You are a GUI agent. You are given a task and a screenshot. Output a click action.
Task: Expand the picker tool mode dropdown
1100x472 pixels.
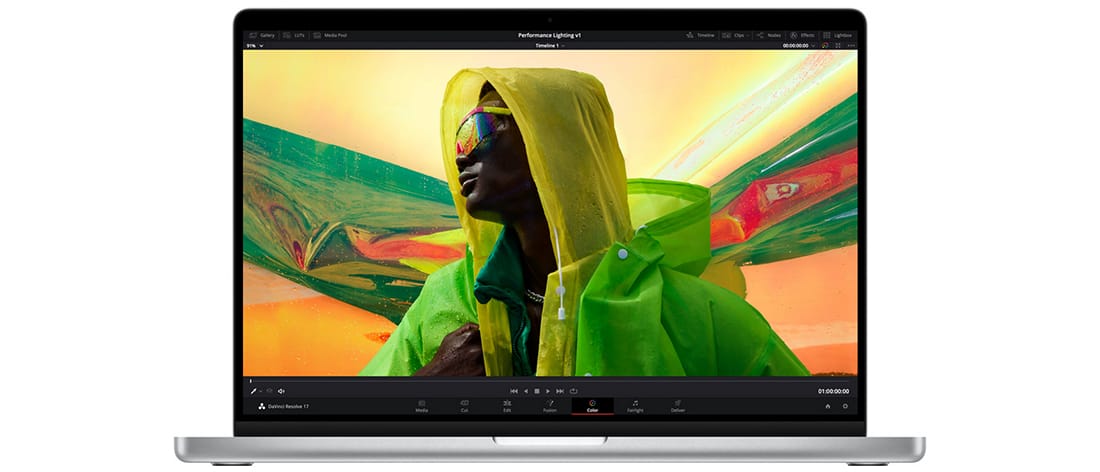point(260,391)
